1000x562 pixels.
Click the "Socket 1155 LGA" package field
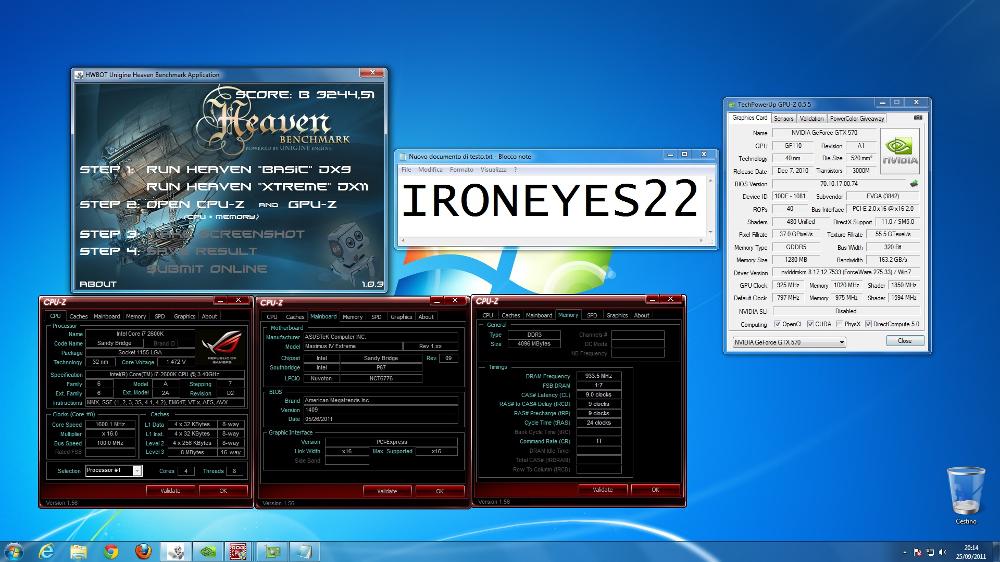click(x=140, y=352)
